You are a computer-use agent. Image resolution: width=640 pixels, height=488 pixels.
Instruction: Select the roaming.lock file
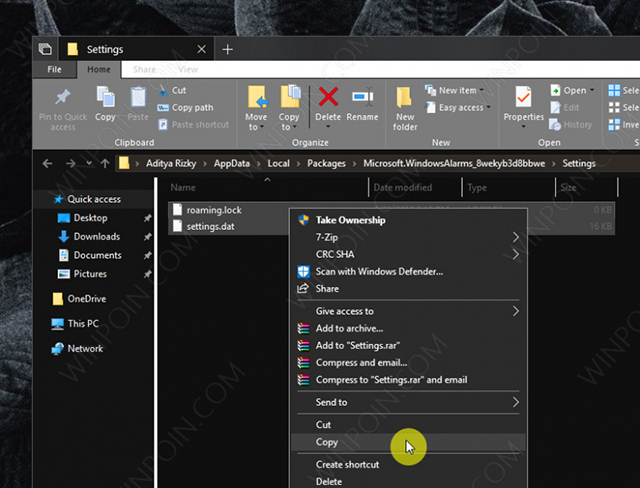coord(214,210)
